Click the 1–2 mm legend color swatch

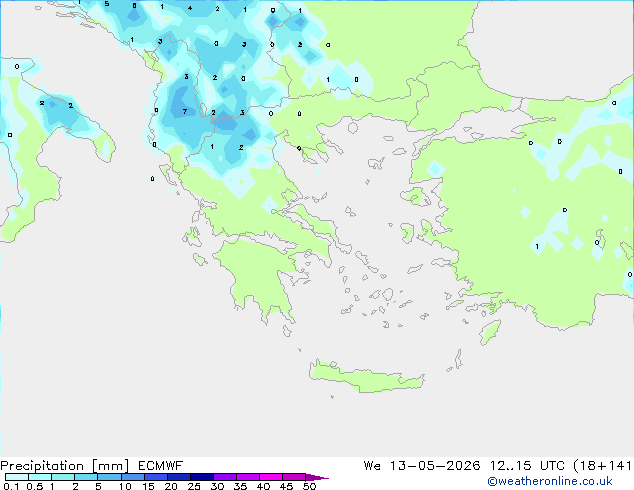(63, 477)
